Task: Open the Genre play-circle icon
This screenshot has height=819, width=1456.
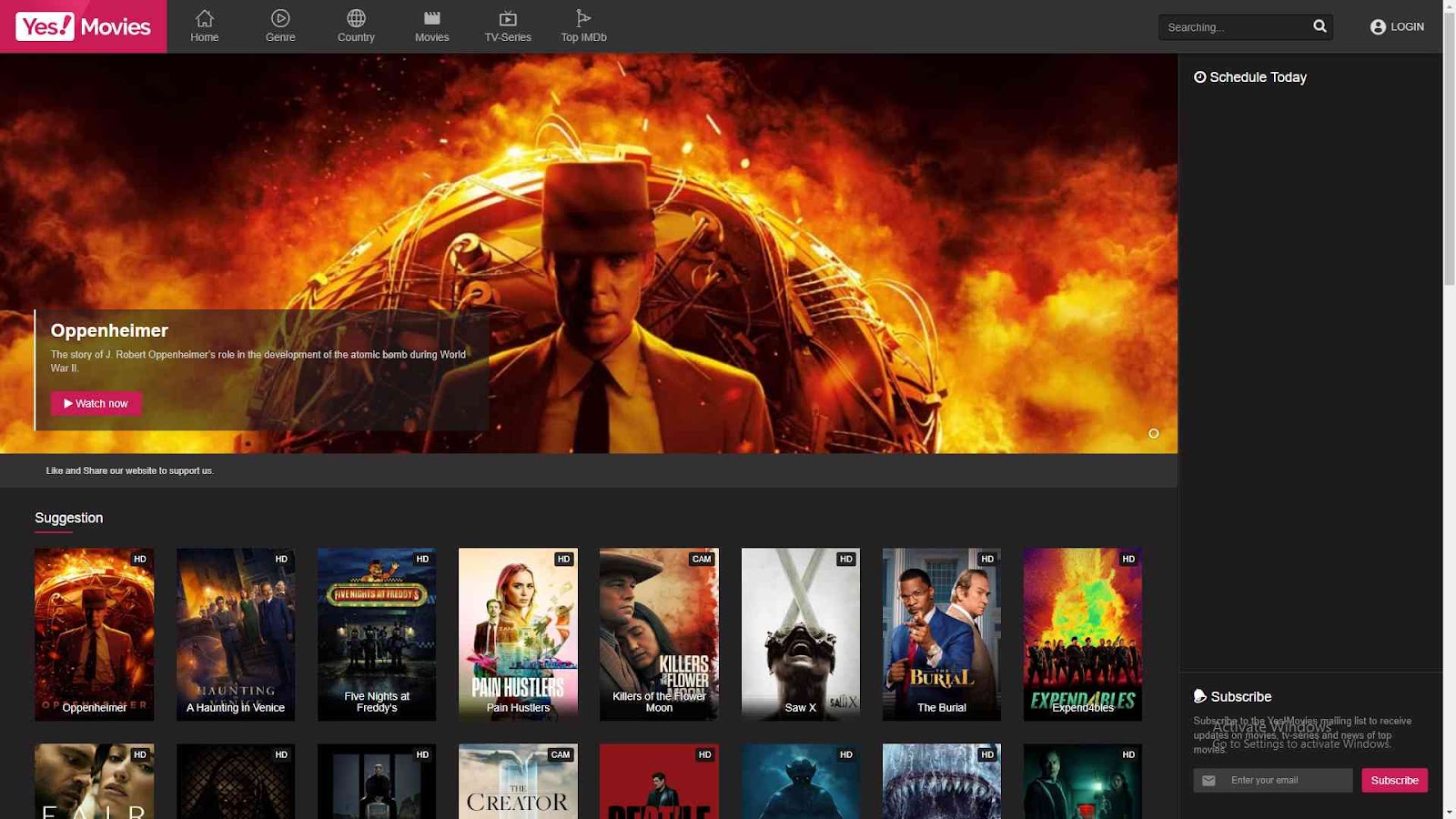Action: click(x=280, y=18)
